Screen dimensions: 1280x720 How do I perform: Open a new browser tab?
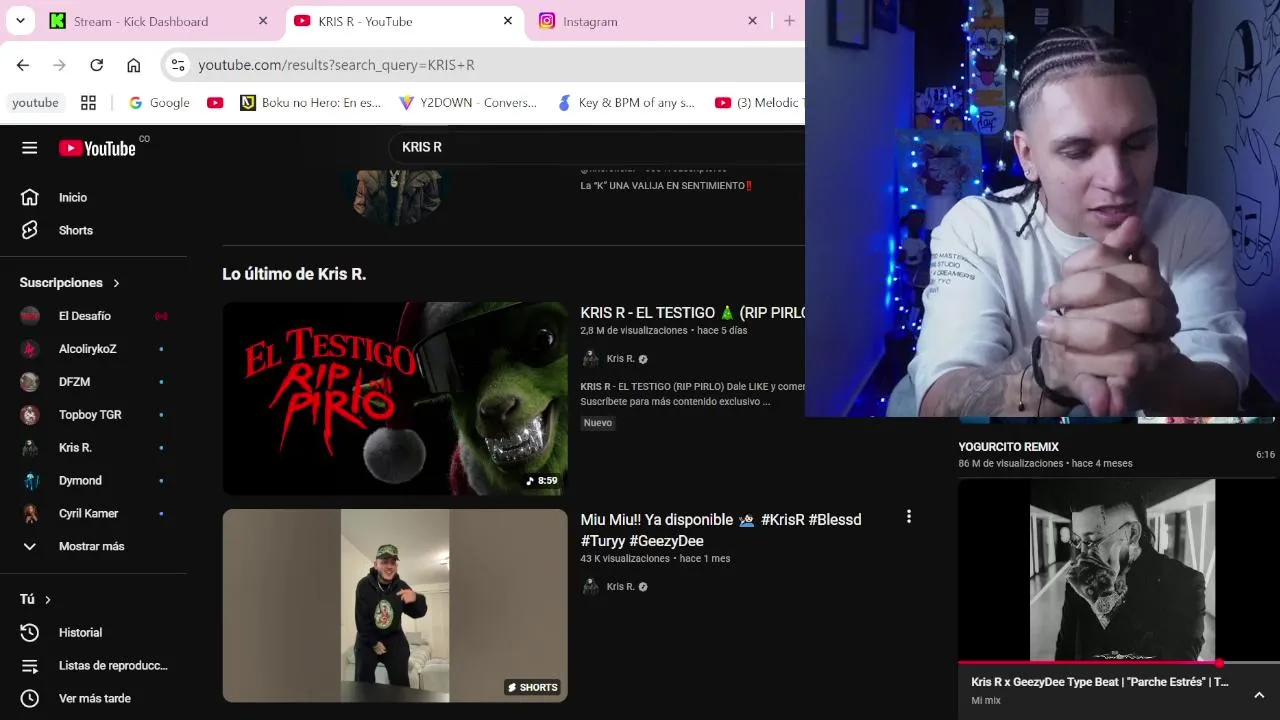[789, 21]
